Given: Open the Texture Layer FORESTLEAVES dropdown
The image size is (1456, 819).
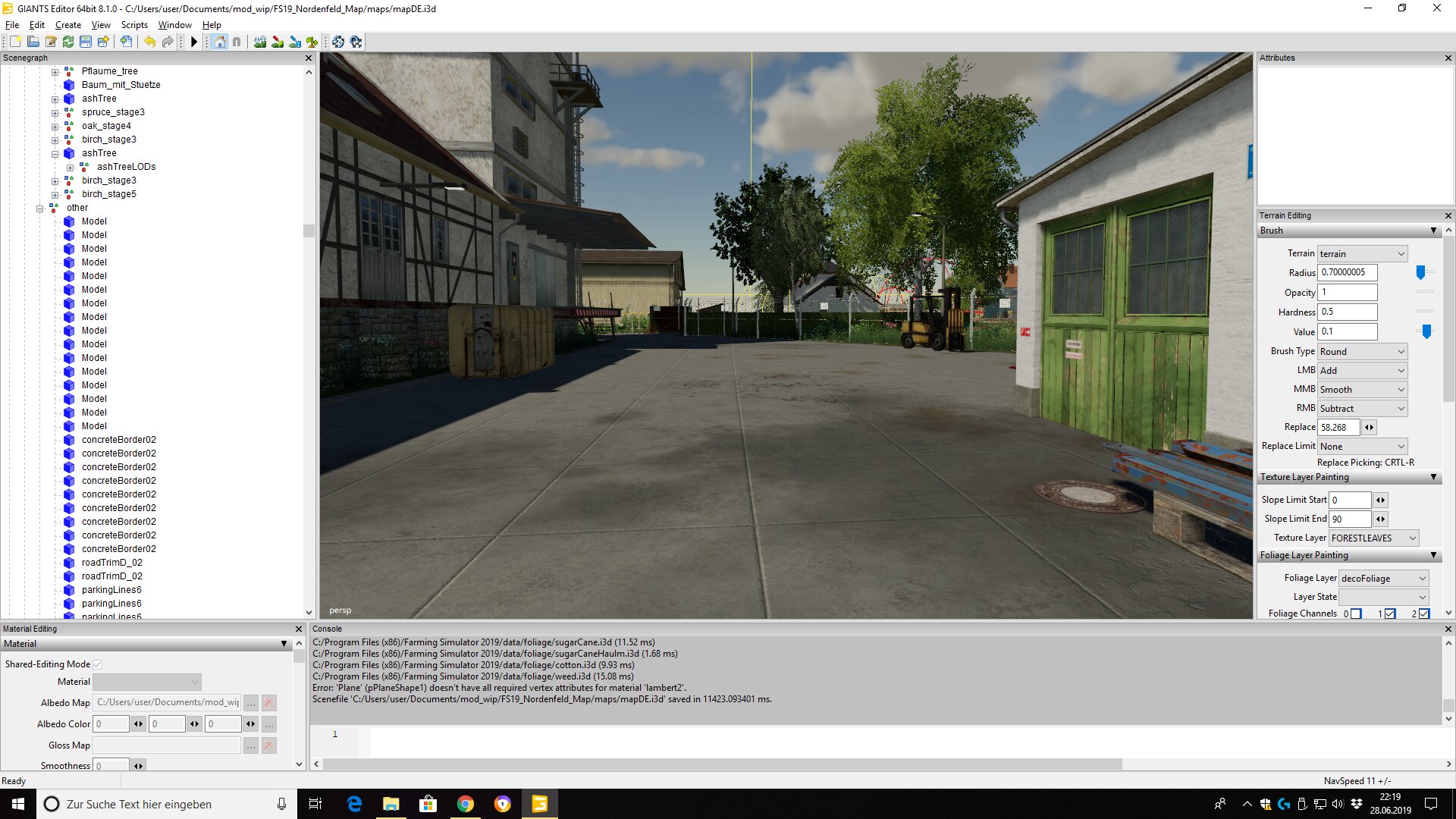Looking at the screenshot, I should pos(1373,538).
